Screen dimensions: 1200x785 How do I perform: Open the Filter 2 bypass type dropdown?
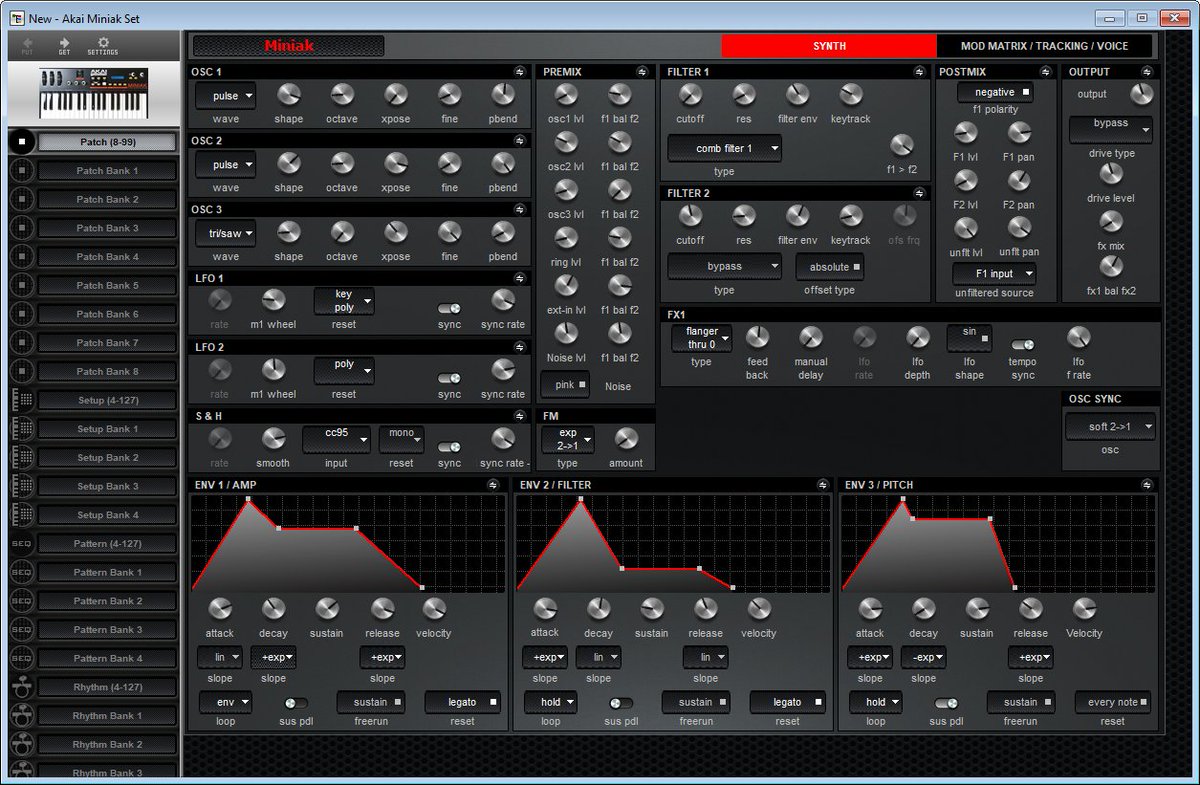725,267
